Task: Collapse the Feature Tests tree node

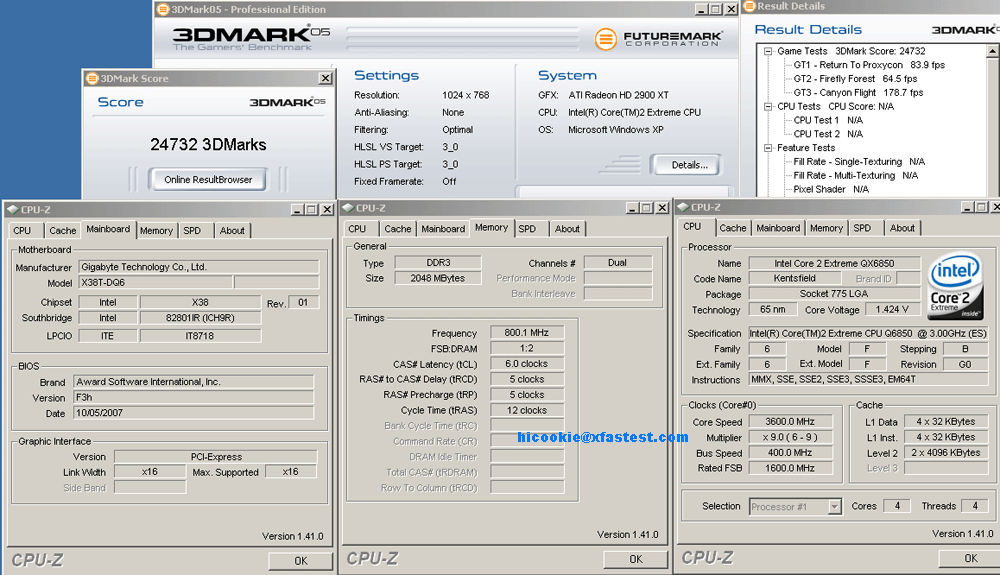Action: point(768,148)
